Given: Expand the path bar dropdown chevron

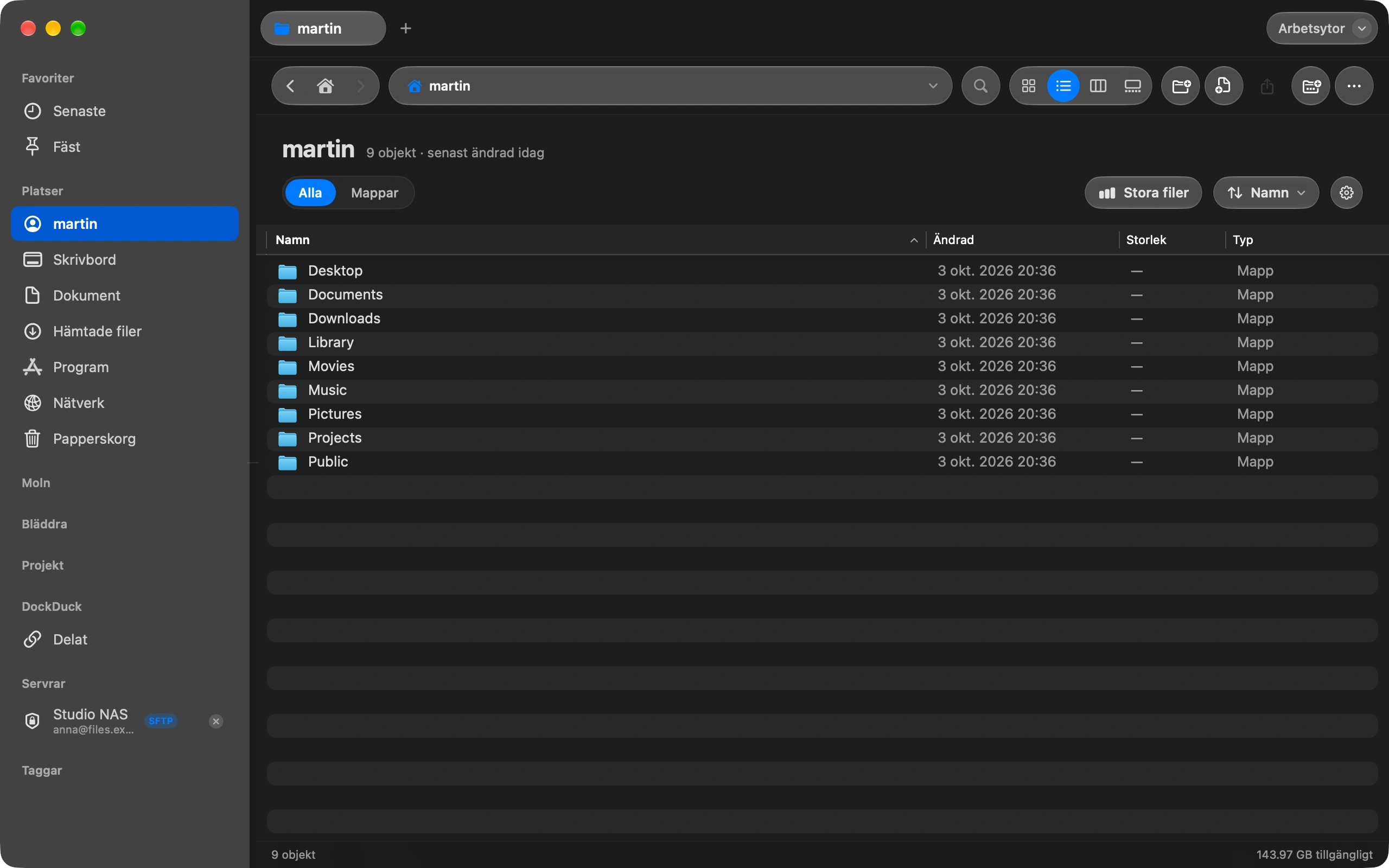Looking at the screenshot, I should (933, 86).
